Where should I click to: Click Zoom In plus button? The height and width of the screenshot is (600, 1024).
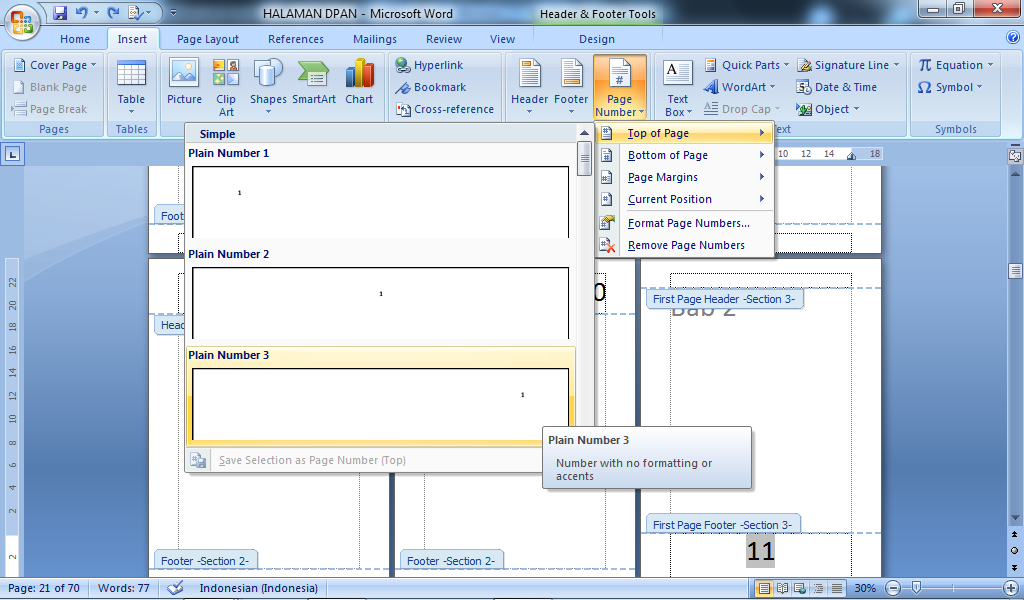(1011, 588)
